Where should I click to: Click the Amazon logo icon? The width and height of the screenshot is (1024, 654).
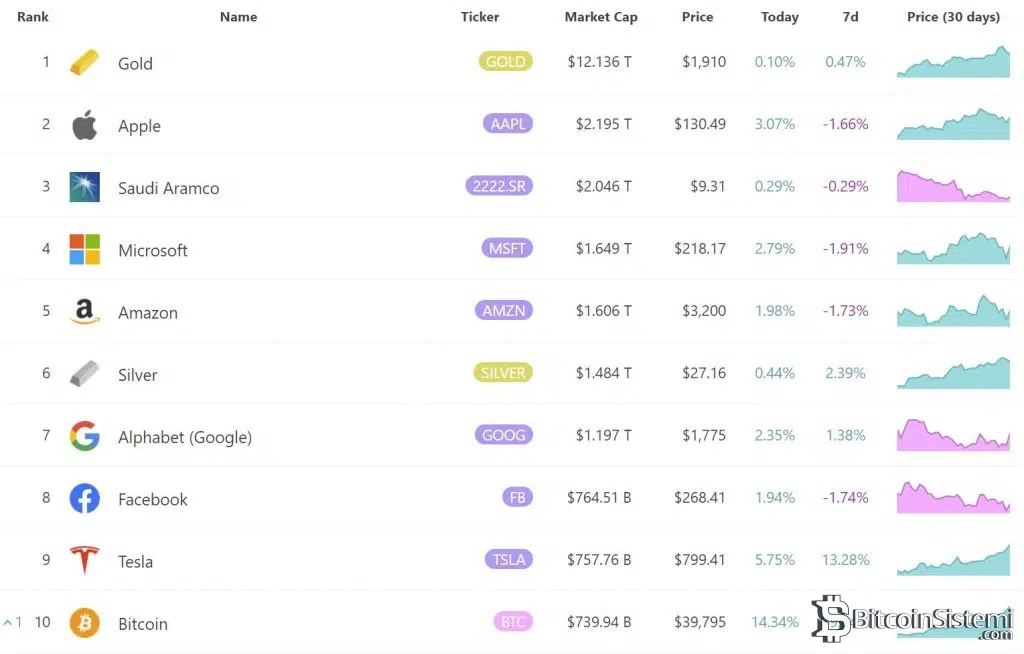tap(85, 312)
